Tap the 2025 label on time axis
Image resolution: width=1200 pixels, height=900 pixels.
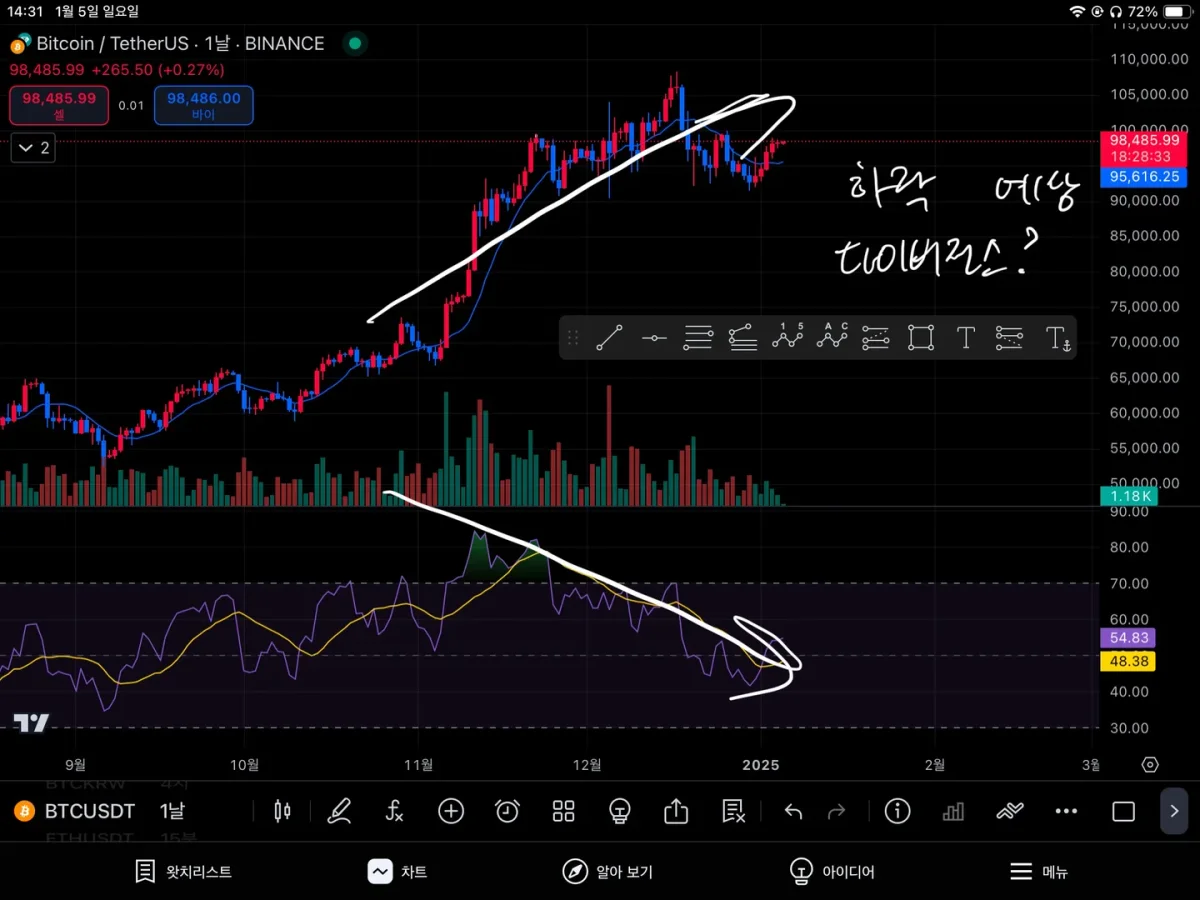click(762, 765)
